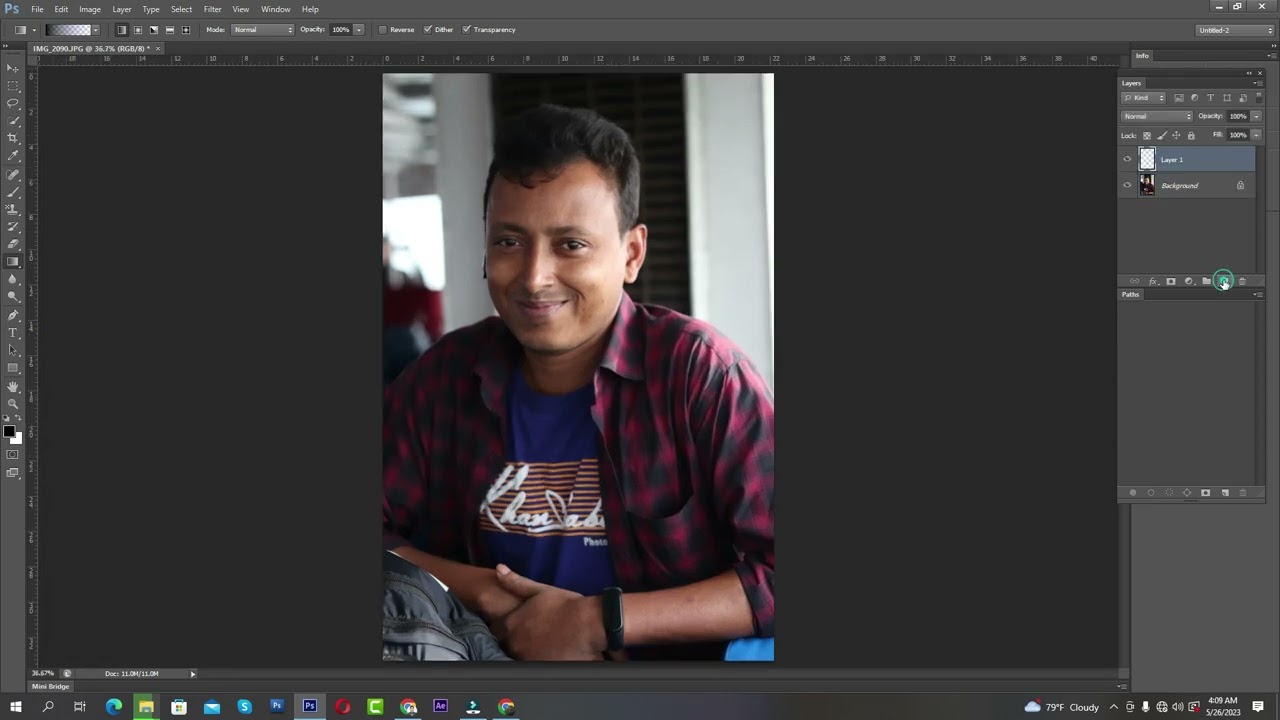This screenshot has height=720, width=1280.
Task: Select the Move tool
Action: (x=13, y=68)
